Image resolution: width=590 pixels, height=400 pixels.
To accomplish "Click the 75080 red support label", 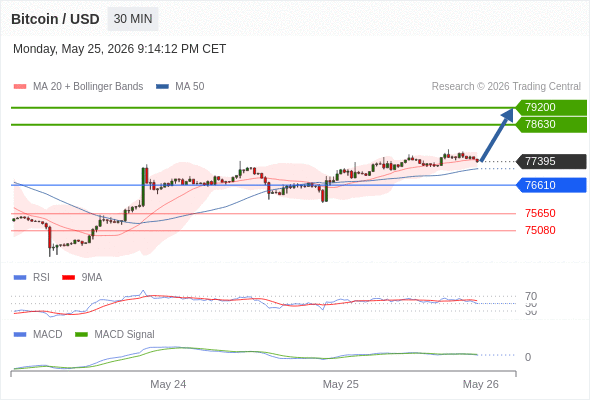I will click(540, 230).
